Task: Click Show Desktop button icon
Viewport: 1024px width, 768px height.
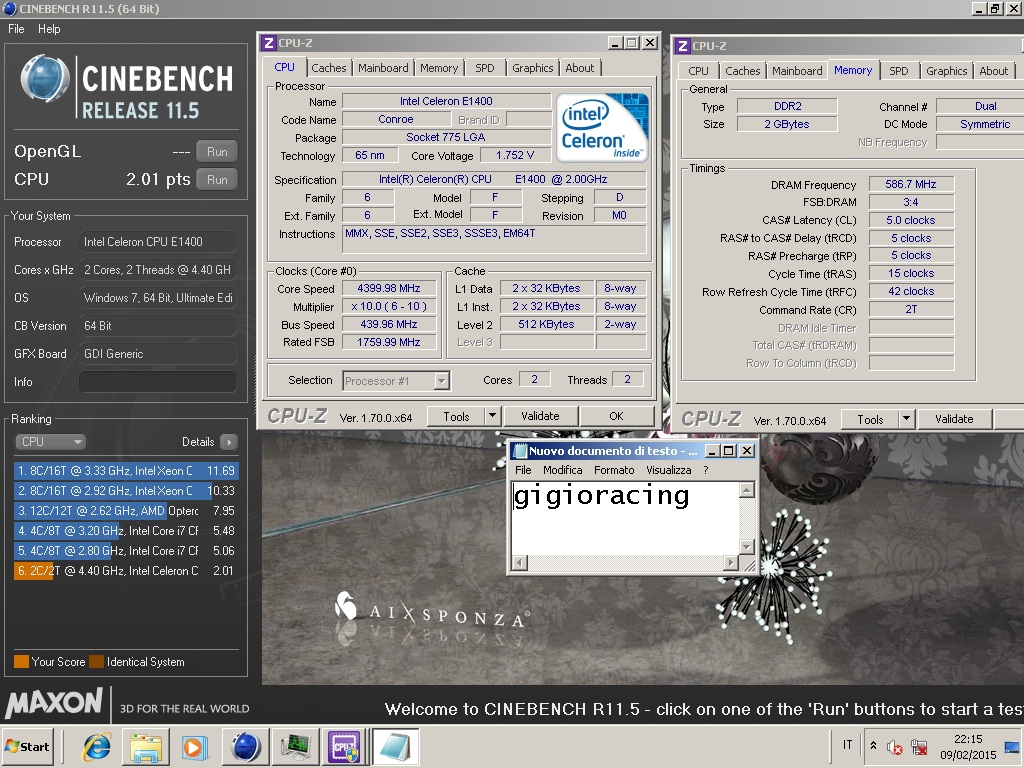Action: [1012, 746]
